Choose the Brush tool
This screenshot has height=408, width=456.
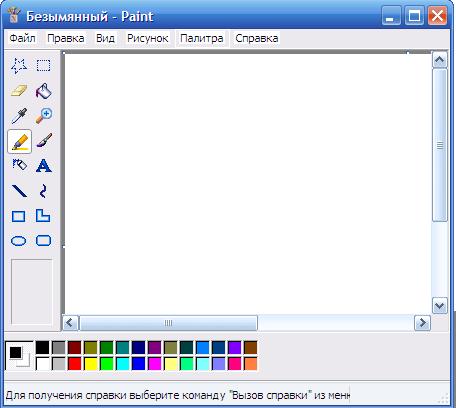44,141
